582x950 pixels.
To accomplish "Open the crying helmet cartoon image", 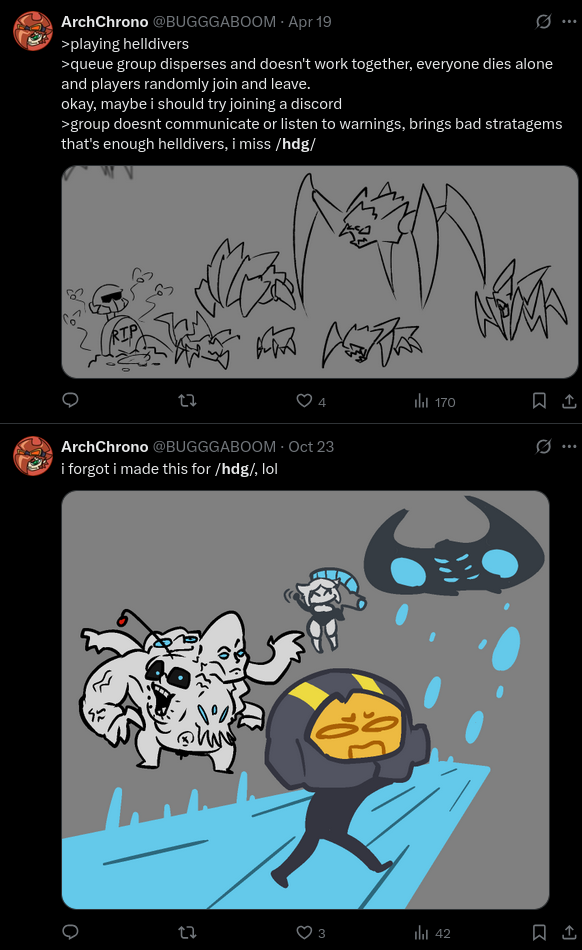I will pos(305,700).
